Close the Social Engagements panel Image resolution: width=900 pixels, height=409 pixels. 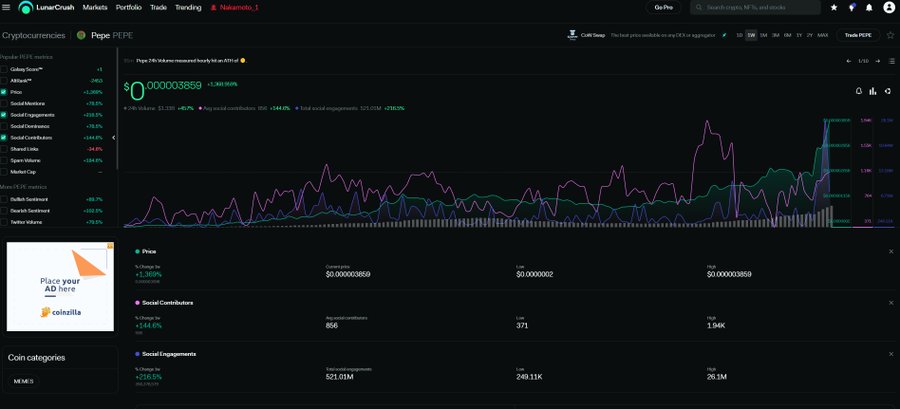pyautogui.click(x=891, y=354)
